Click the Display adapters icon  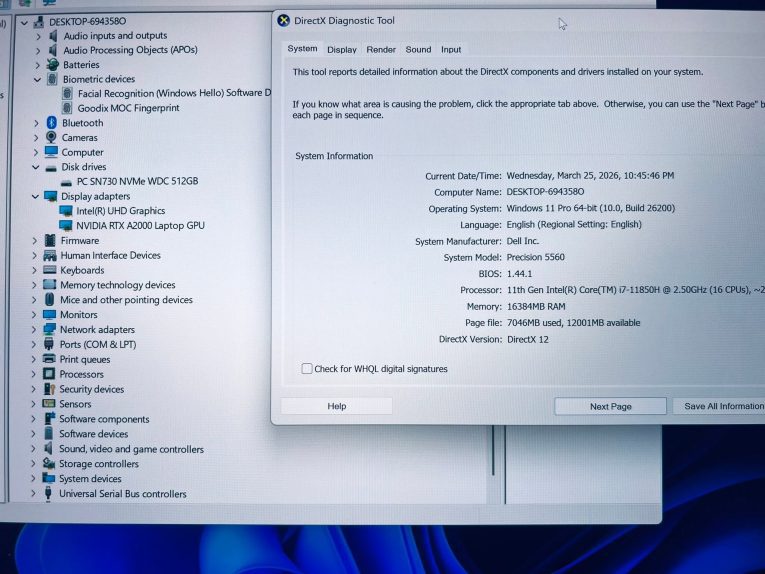point(50,196)
